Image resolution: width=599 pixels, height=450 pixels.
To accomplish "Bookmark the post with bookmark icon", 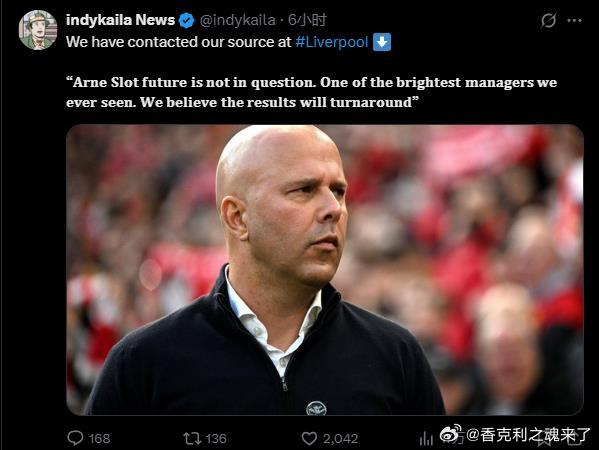I will 546,439.
